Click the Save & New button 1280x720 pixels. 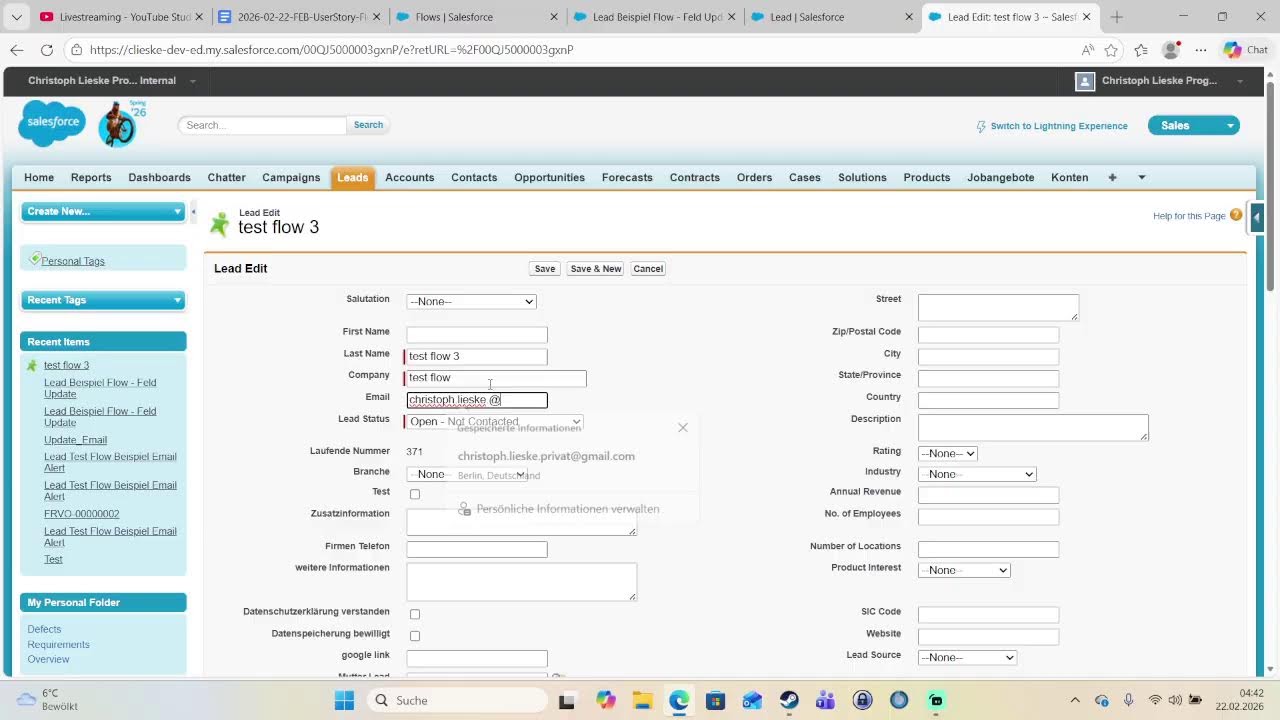coord(596,269)
